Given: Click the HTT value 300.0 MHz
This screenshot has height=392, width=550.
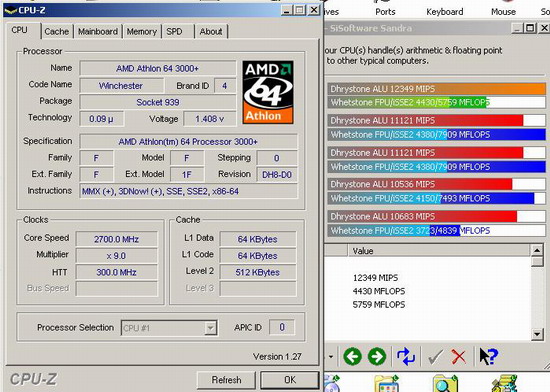Looking at the screenshot, I should 116,272.
